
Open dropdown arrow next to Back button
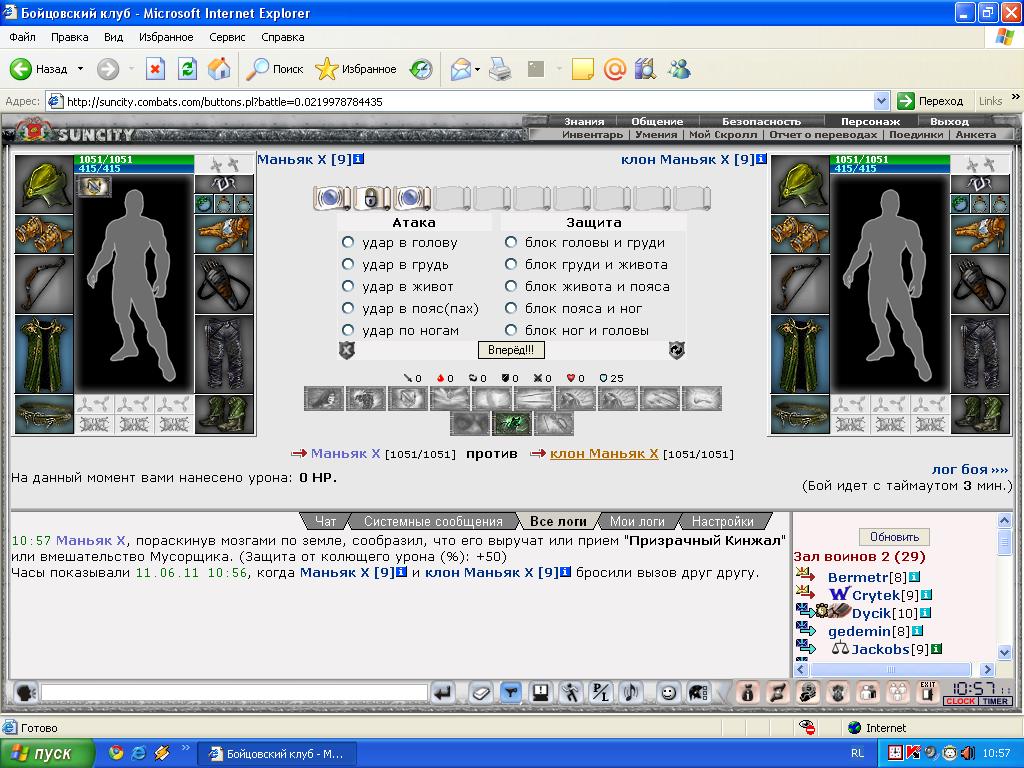point(80,69)
